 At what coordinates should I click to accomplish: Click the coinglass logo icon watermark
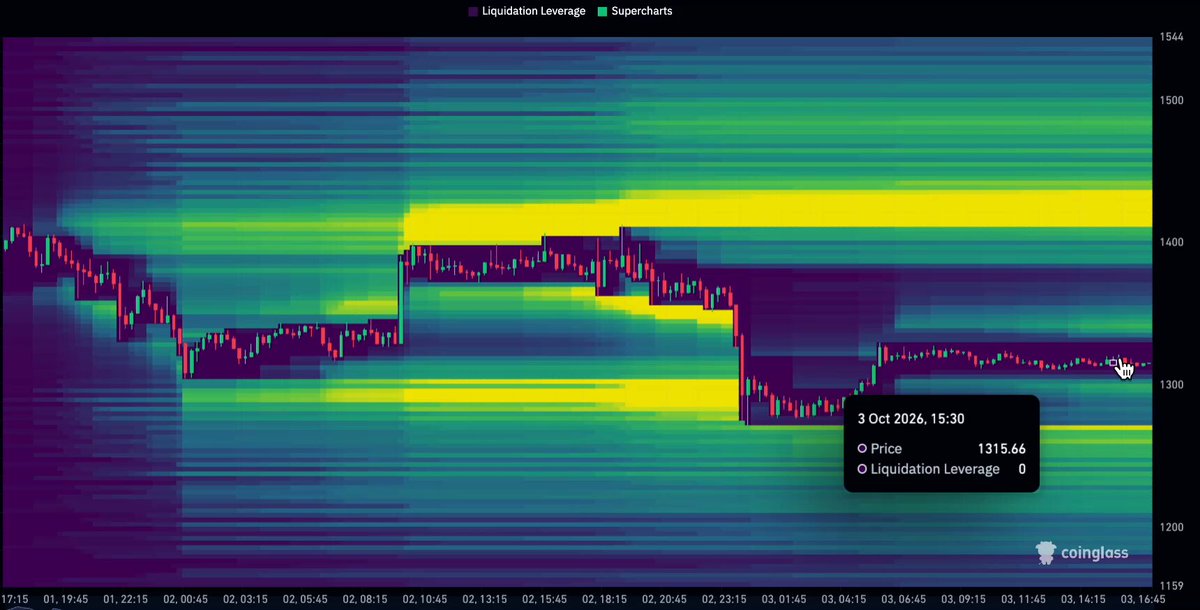point(1046,552)
